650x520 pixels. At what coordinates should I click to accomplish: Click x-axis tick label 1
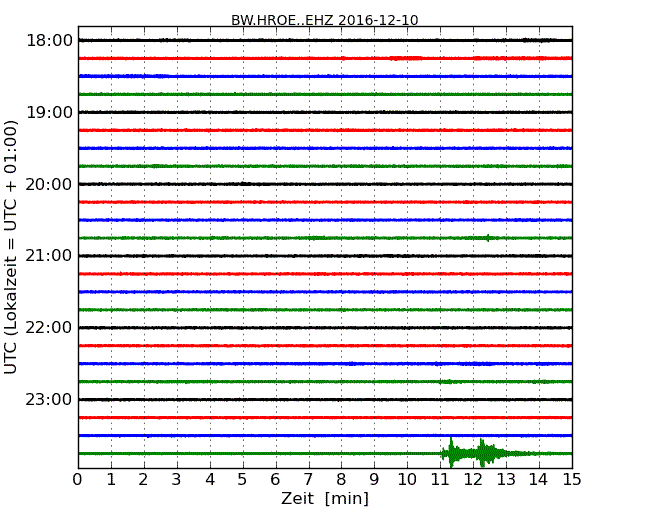coord(111,479)
